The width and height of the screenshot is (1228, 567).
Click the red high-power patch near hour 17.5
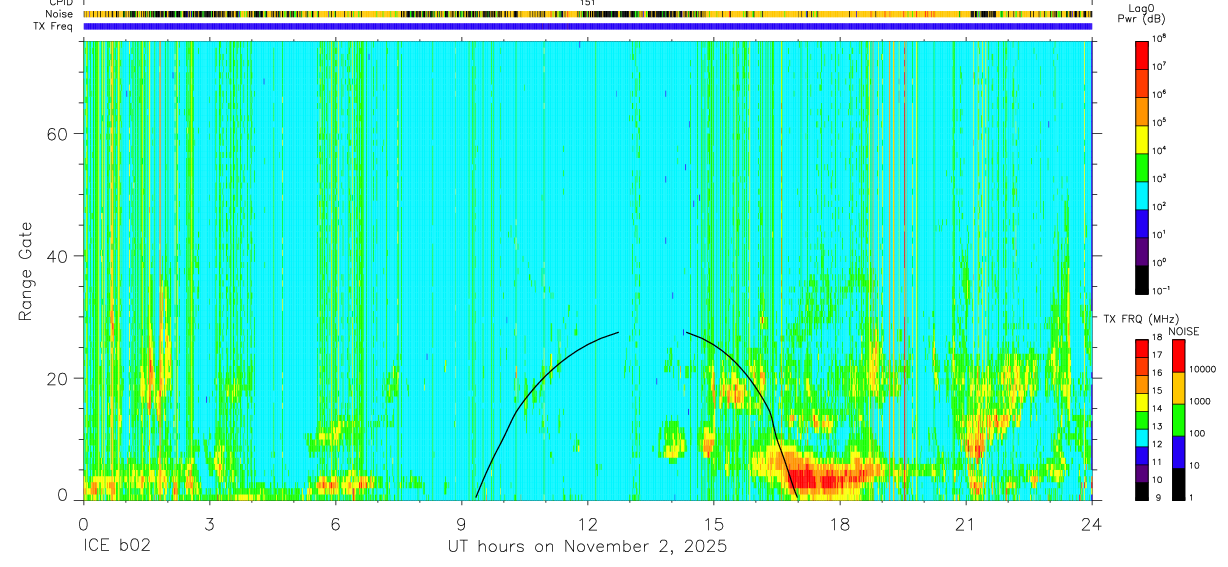point(826,480)
